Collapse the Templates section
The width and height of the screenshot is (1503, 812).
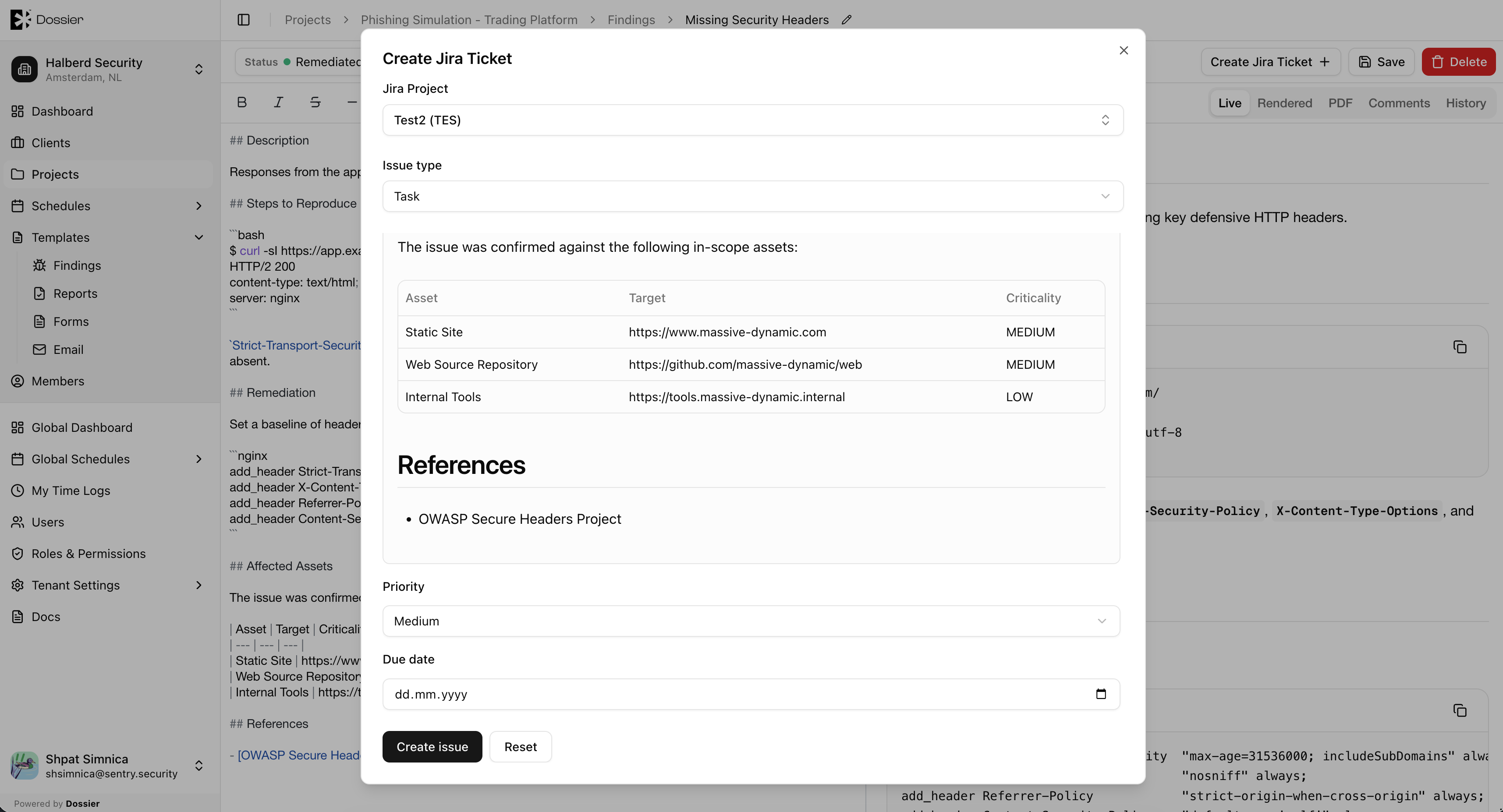pyautogui.click(x=110, y=237)
